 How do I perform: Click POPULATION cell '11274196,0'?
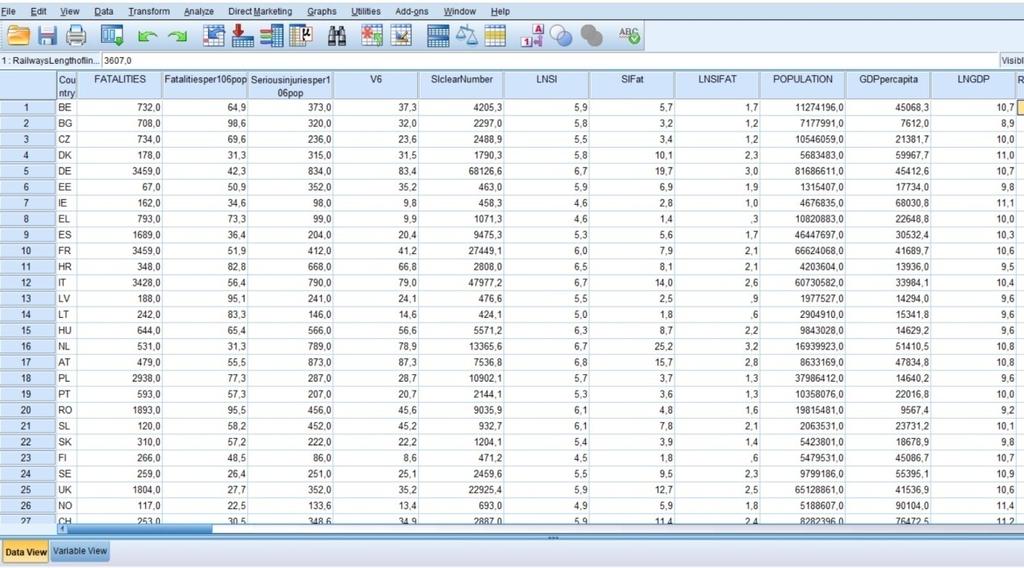coord(803,107)
